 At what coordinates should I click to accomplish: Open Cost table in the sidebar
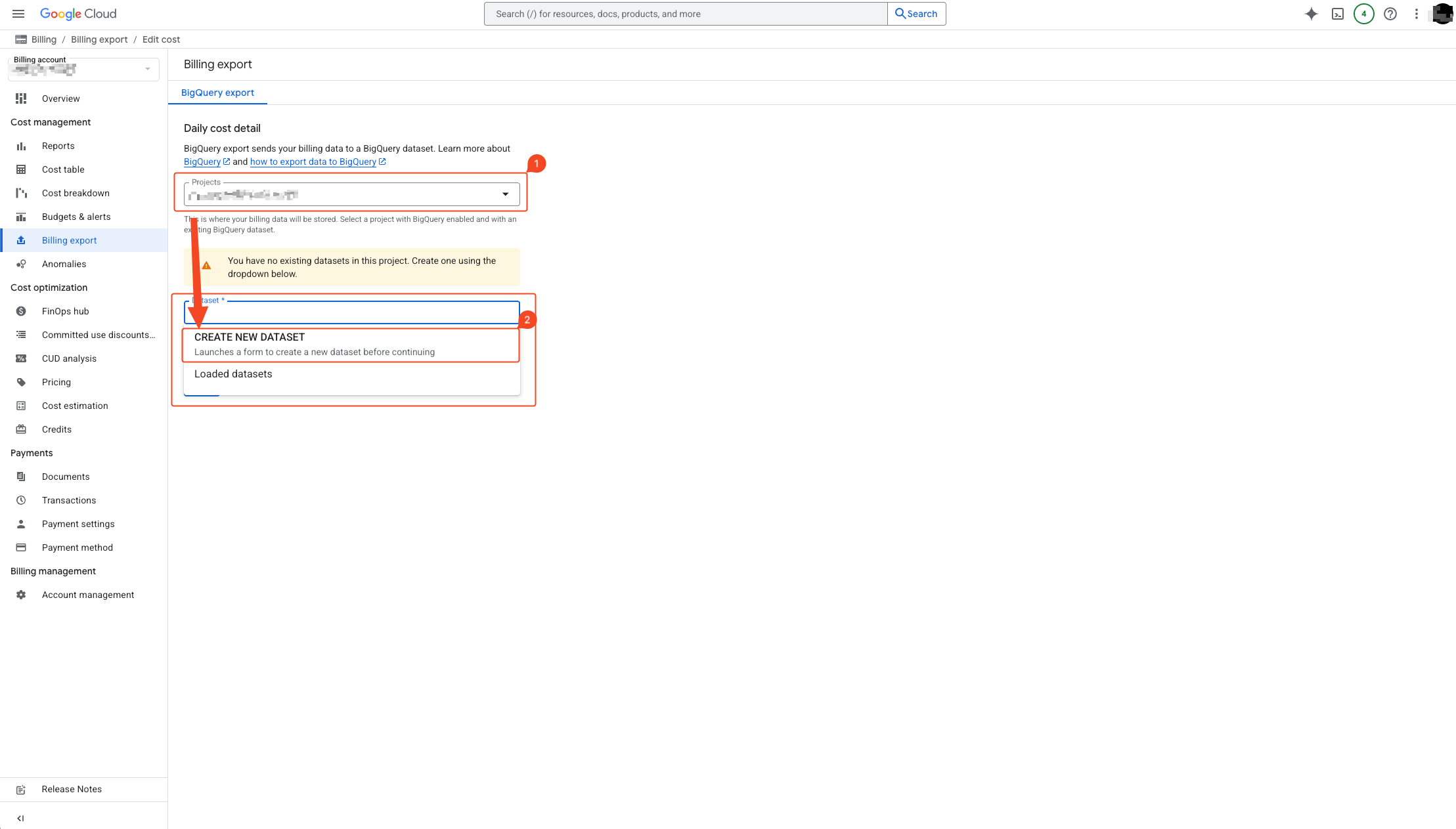tap(84, 169)
